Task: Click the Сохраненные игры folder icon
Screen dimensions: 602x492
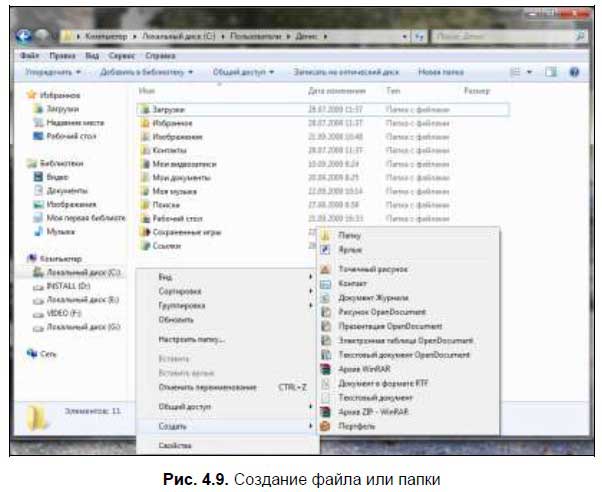Action: coord(145,231)
